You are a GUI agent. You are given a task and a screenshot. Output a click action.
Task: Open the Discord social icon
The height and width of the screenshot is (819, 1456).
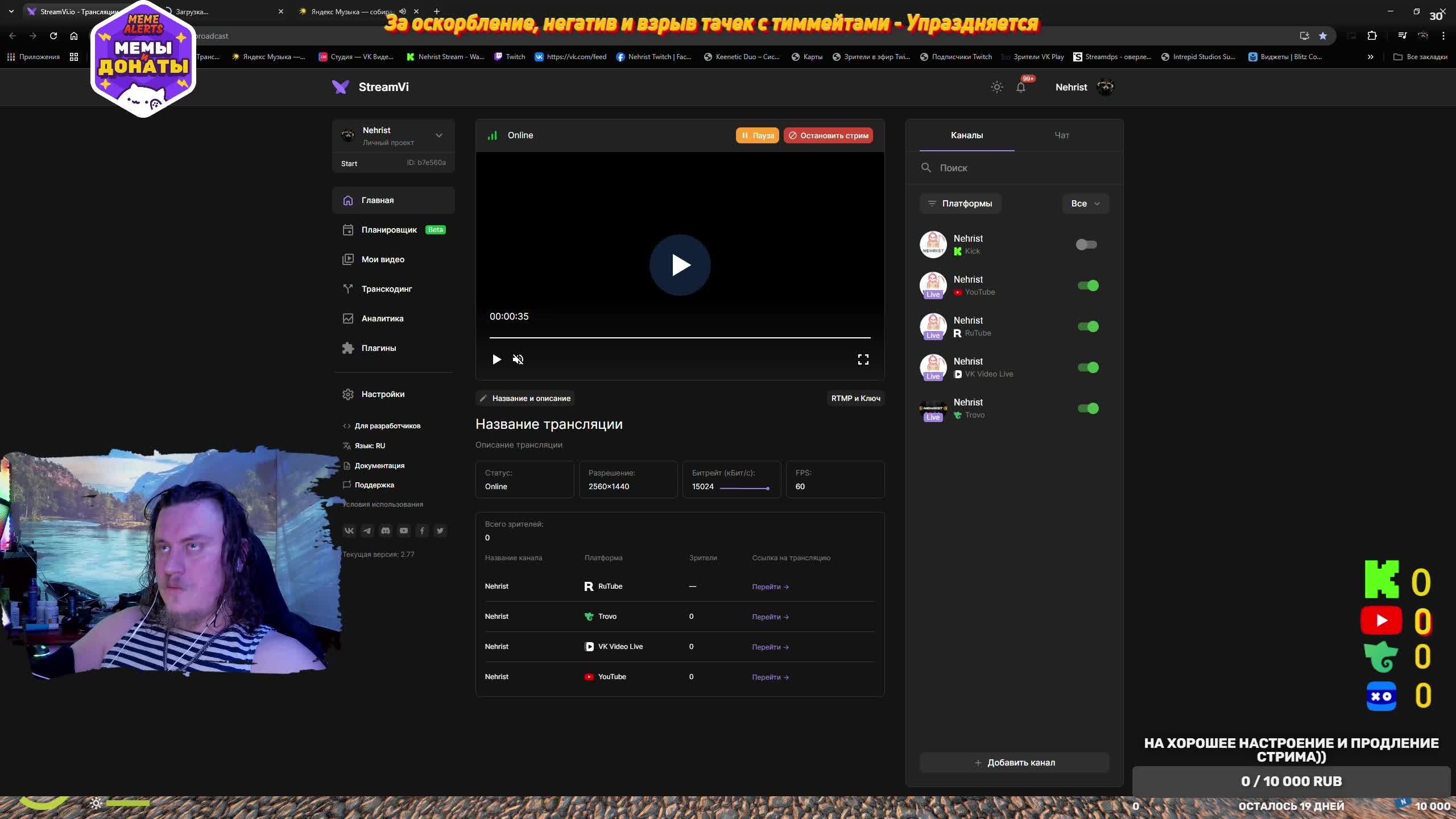pyautogui.click(x=386, y=531)
